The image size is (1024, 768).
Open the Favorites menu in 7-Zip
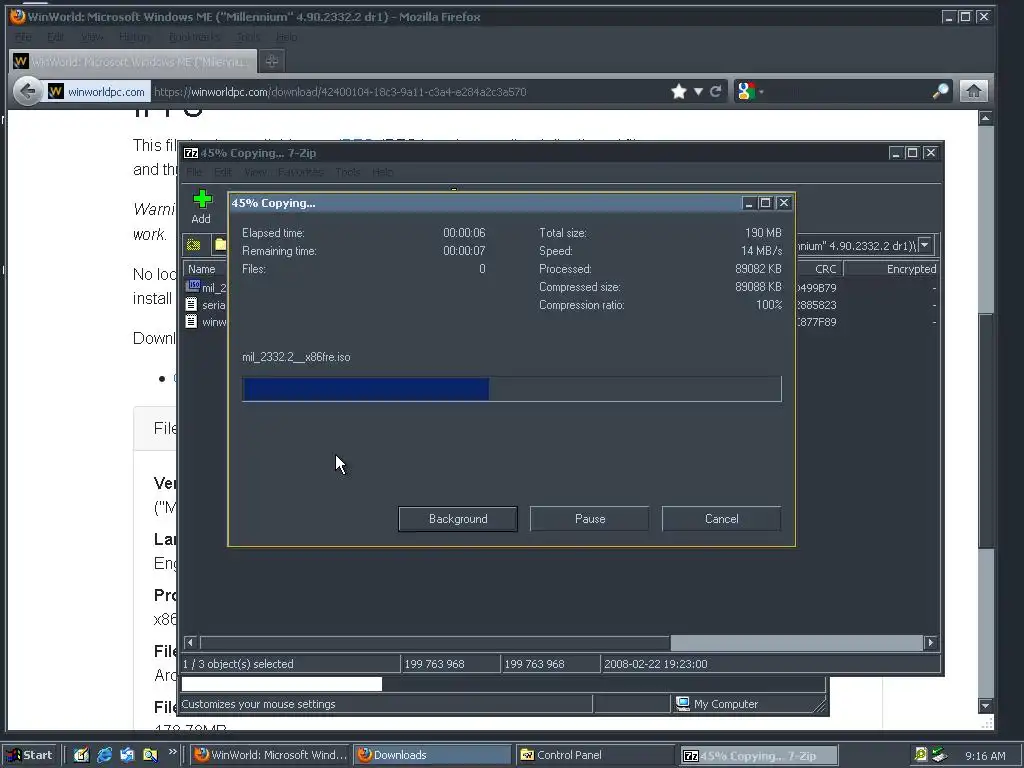(x=300, y=172)
